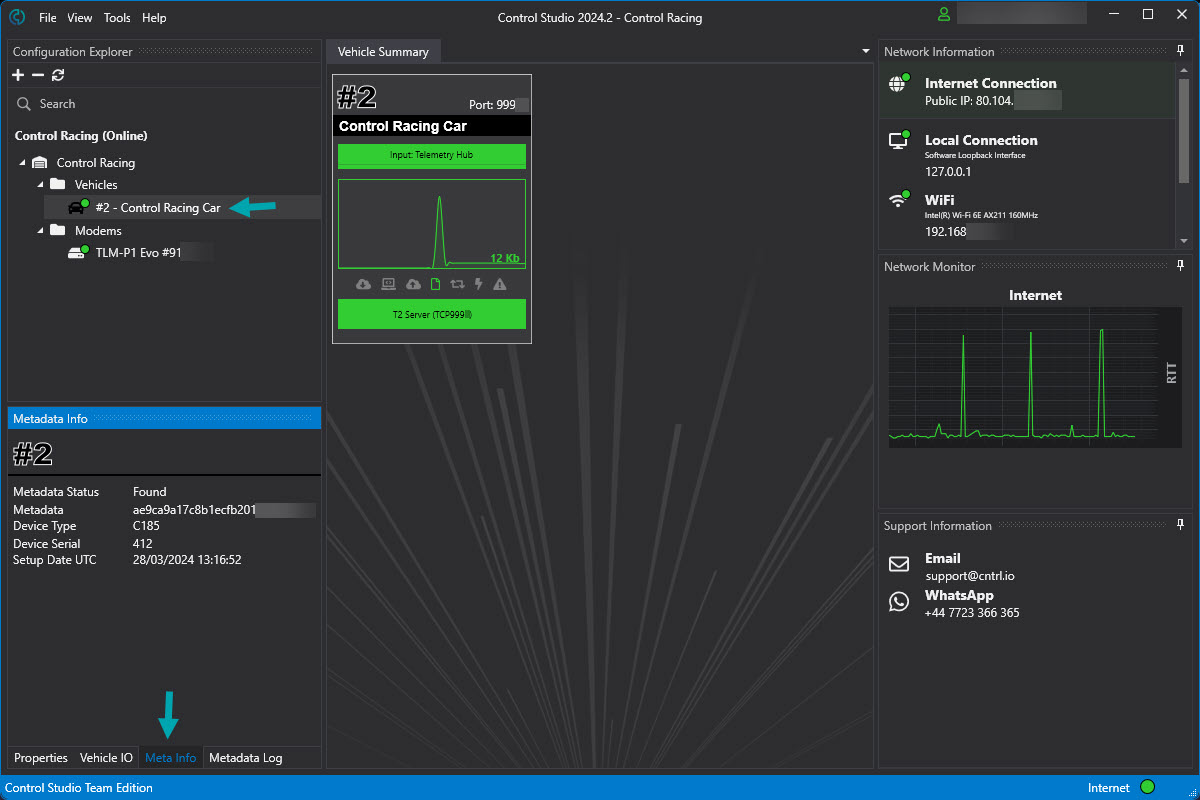
Task: Collapse the Vehicles folder node
Action: point(40,184)
